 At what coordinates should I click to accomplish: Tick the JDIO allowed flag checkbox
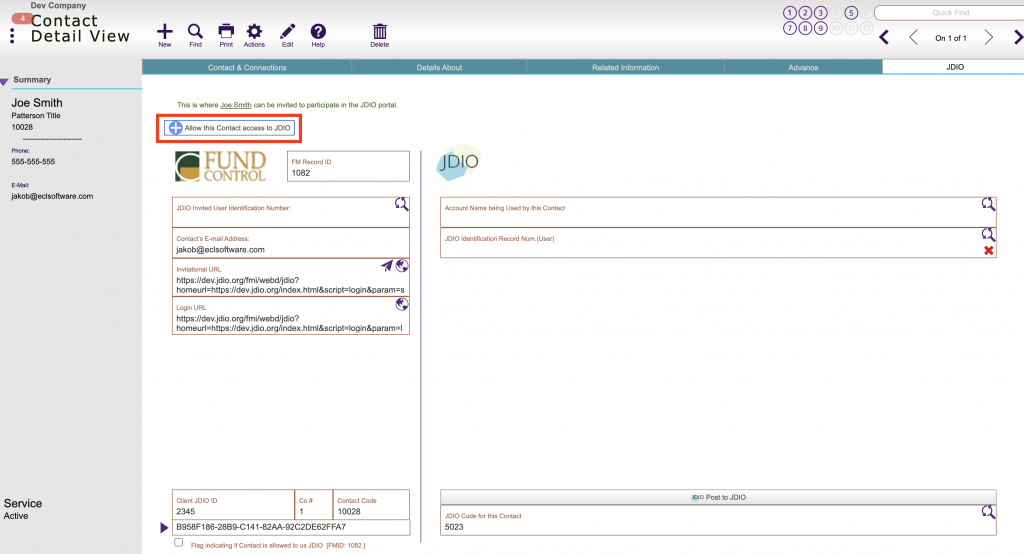point(179,543)
